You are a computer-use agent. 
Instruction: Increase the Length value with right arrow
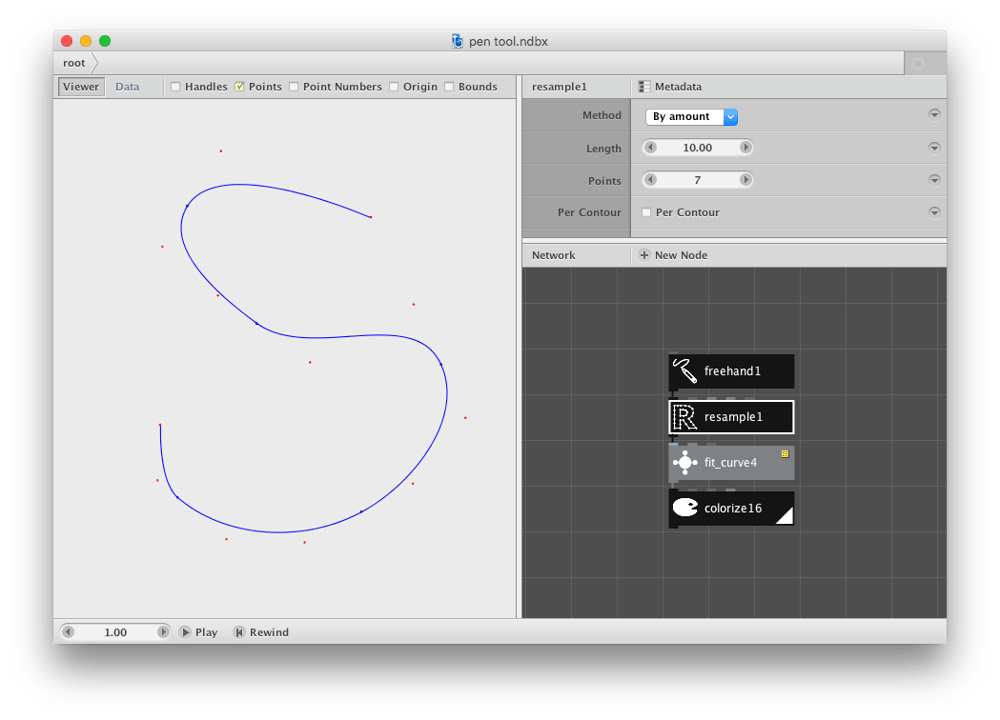pos(745,147)
